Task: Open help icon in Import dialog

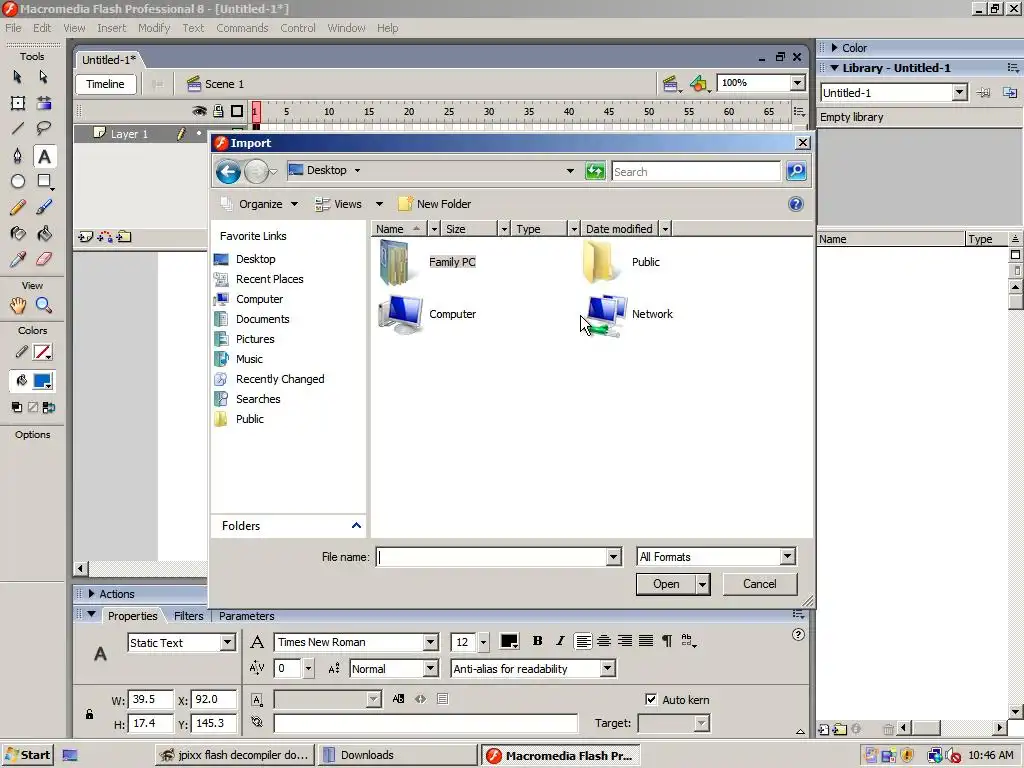Action: (x=795, y=204)
